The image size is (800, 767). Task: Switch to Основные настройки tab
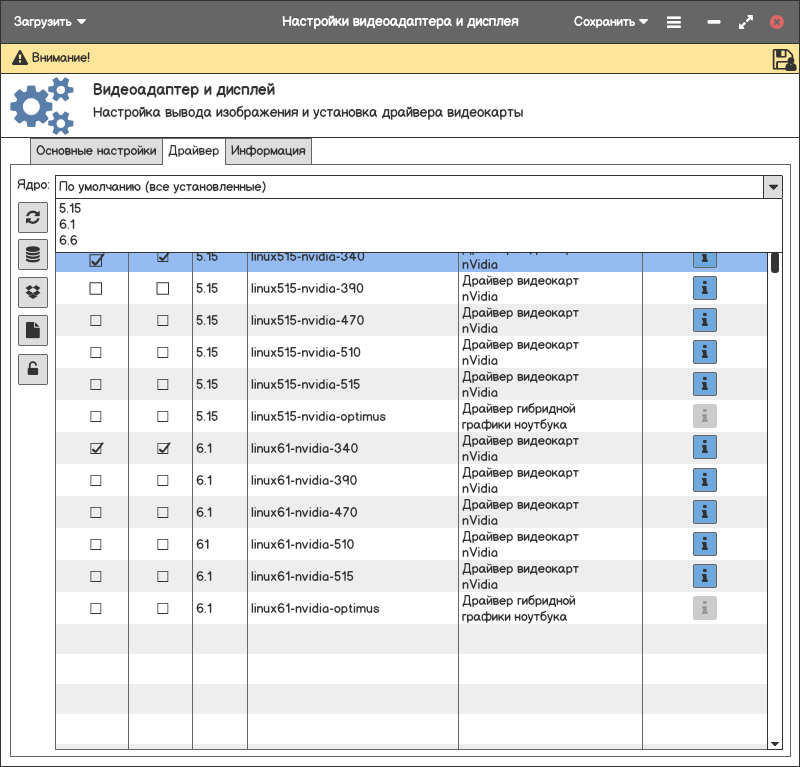click(x=96, y=151)
